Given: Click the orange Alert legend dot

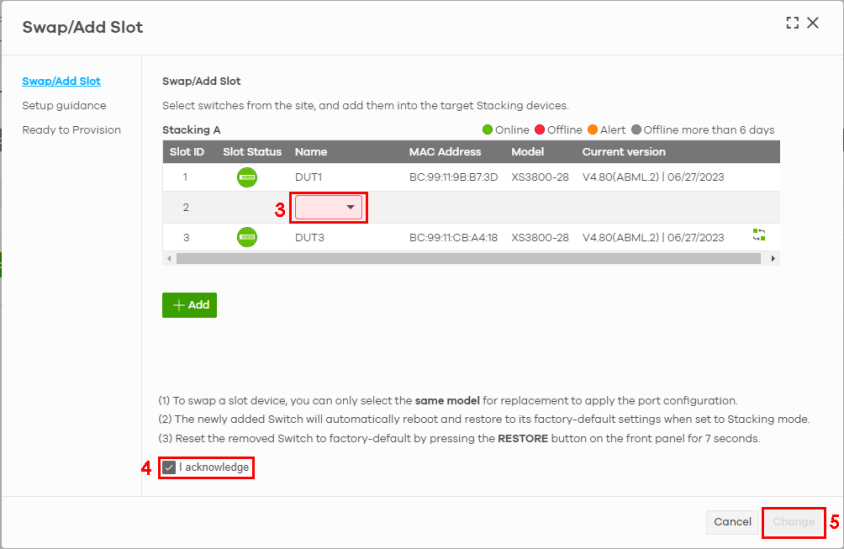Looking at the screenshot, I should point(592,130).
